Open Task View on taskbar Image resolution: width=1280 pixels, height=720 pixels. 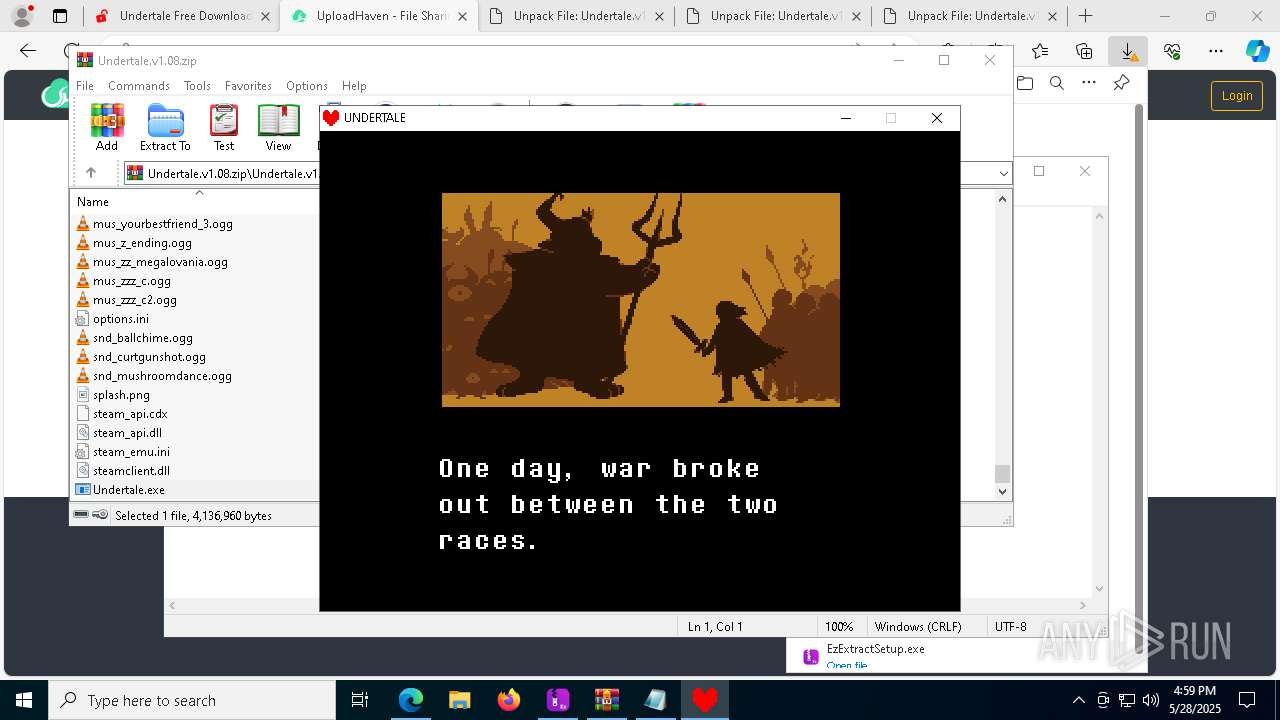pos(361,700)
